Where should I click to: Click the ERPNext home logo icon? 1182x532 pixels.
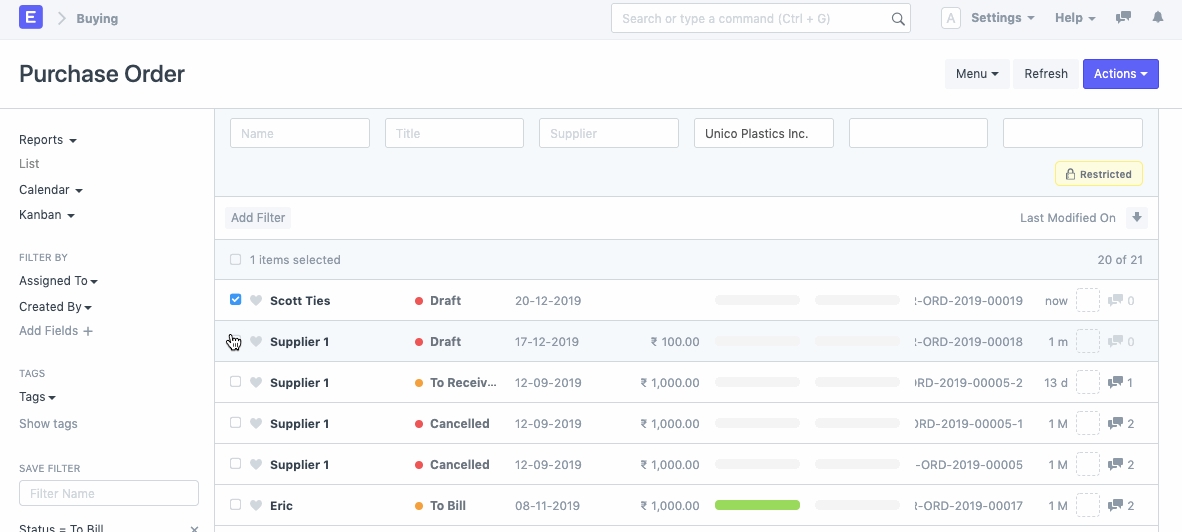[x=31, y=18]
